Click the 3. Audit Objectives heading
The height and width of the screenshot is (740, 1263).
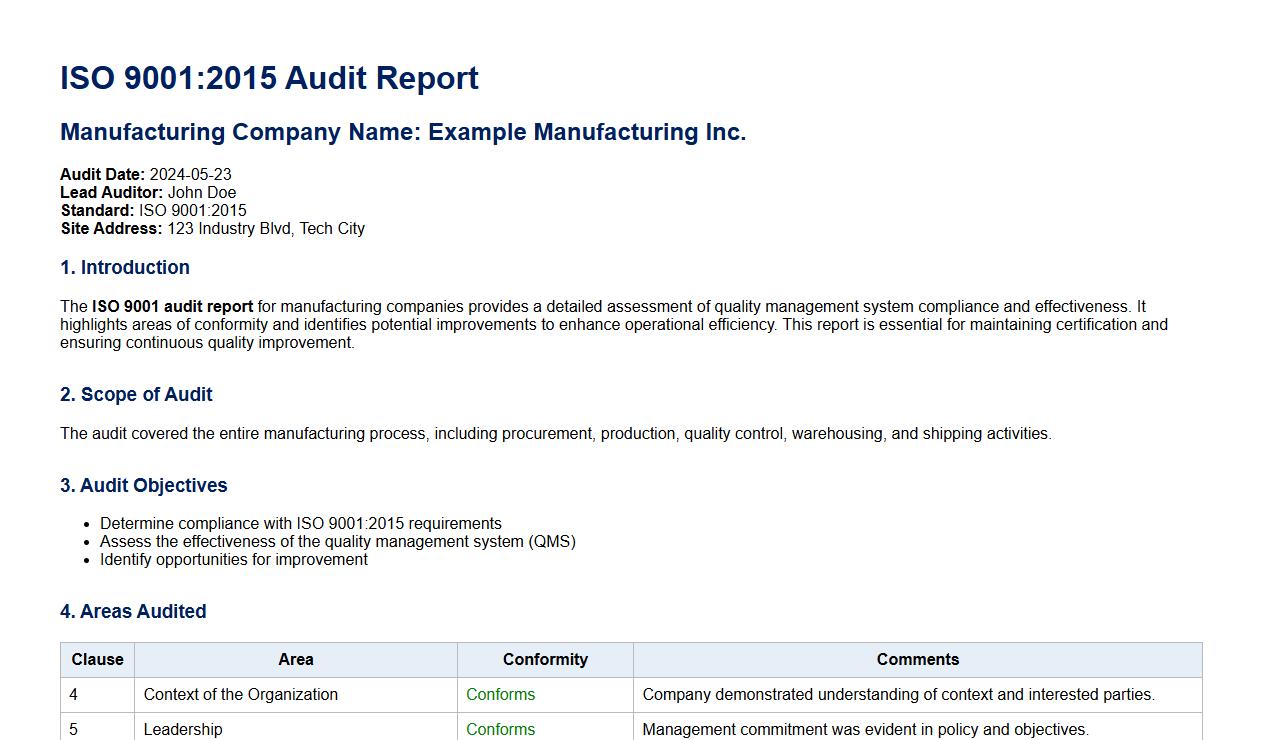tap(143, 485)
